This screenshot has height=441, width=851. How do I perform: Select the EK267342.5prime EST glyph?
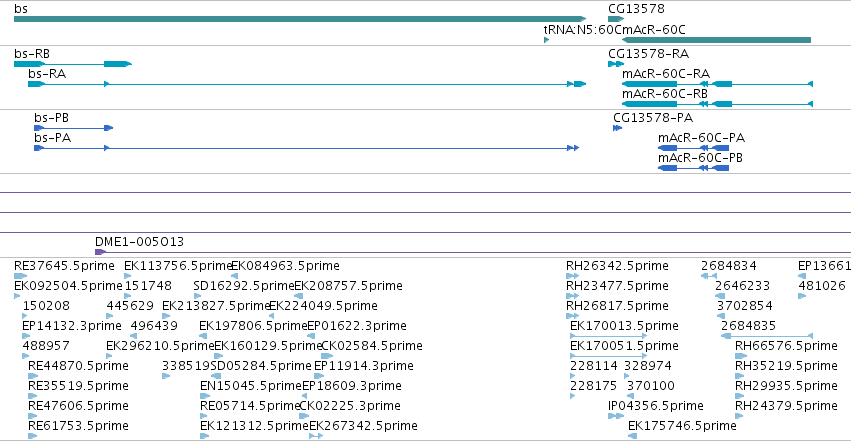(x=316, y=436)
